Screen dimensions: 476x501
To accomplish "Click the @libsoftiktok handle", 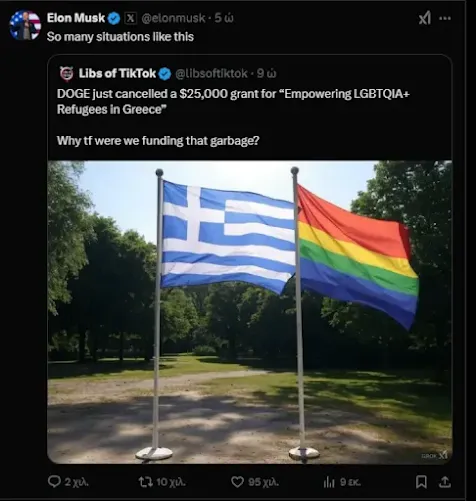I will click(x=211, y=74).
